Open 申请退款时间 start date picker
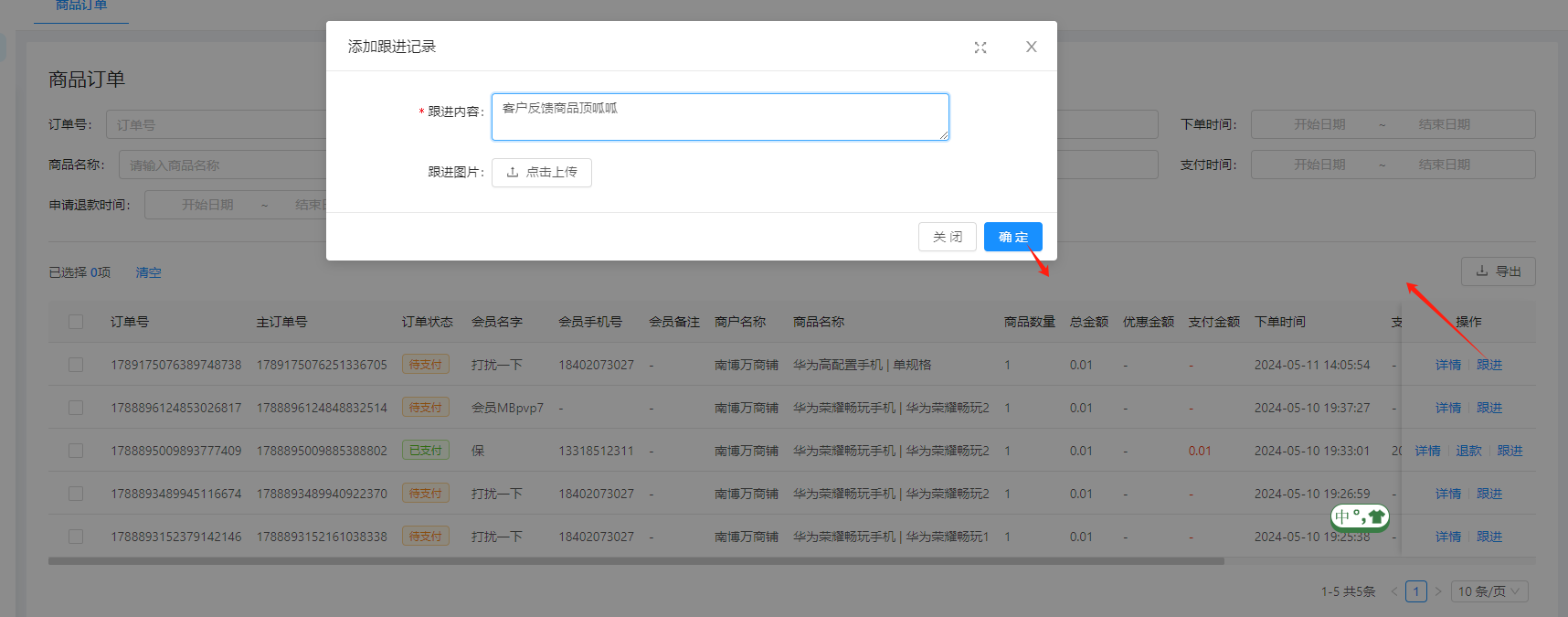 (x=207, y=205)
